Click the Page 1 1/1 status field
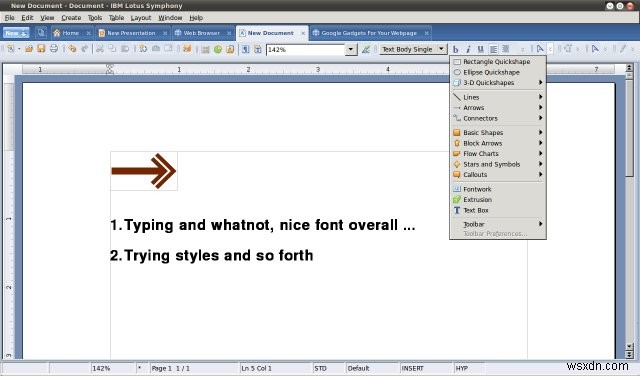Image resolution: width=640 pixels, height=376 pixels. [x=194, y=368]
